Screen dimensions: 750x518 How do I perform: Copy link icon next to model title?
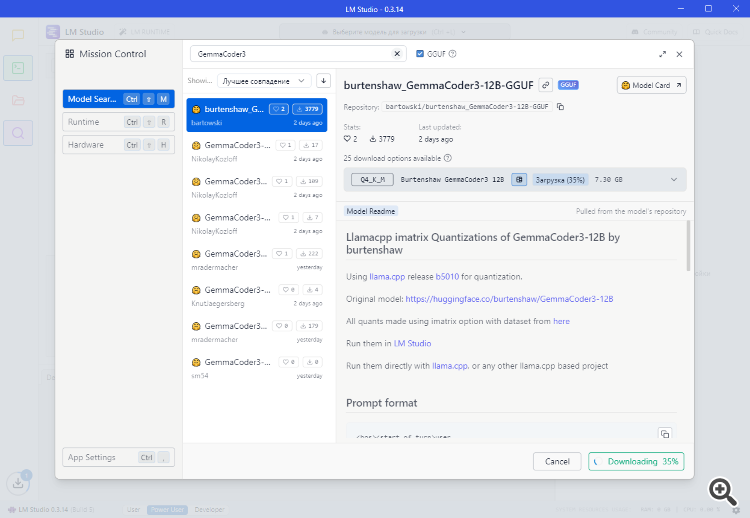545,85
